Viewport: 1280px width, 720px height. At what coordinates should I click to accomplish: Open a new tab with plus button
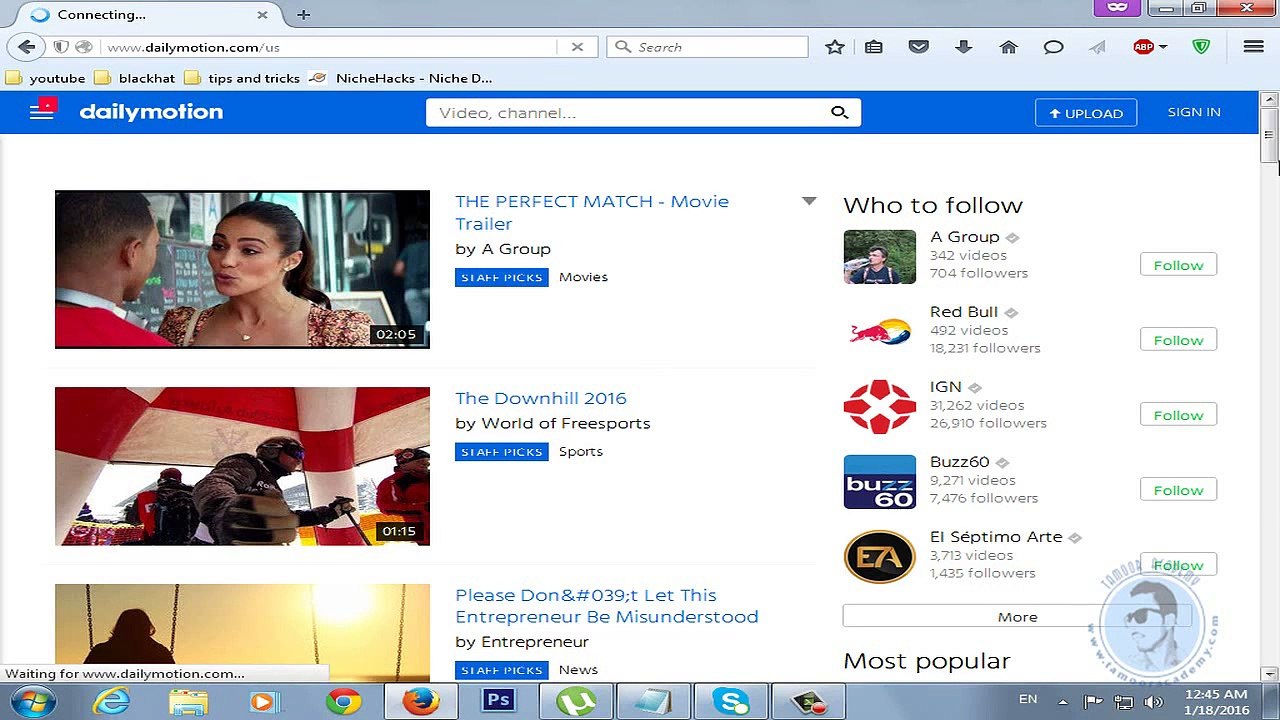click(303, 14)
